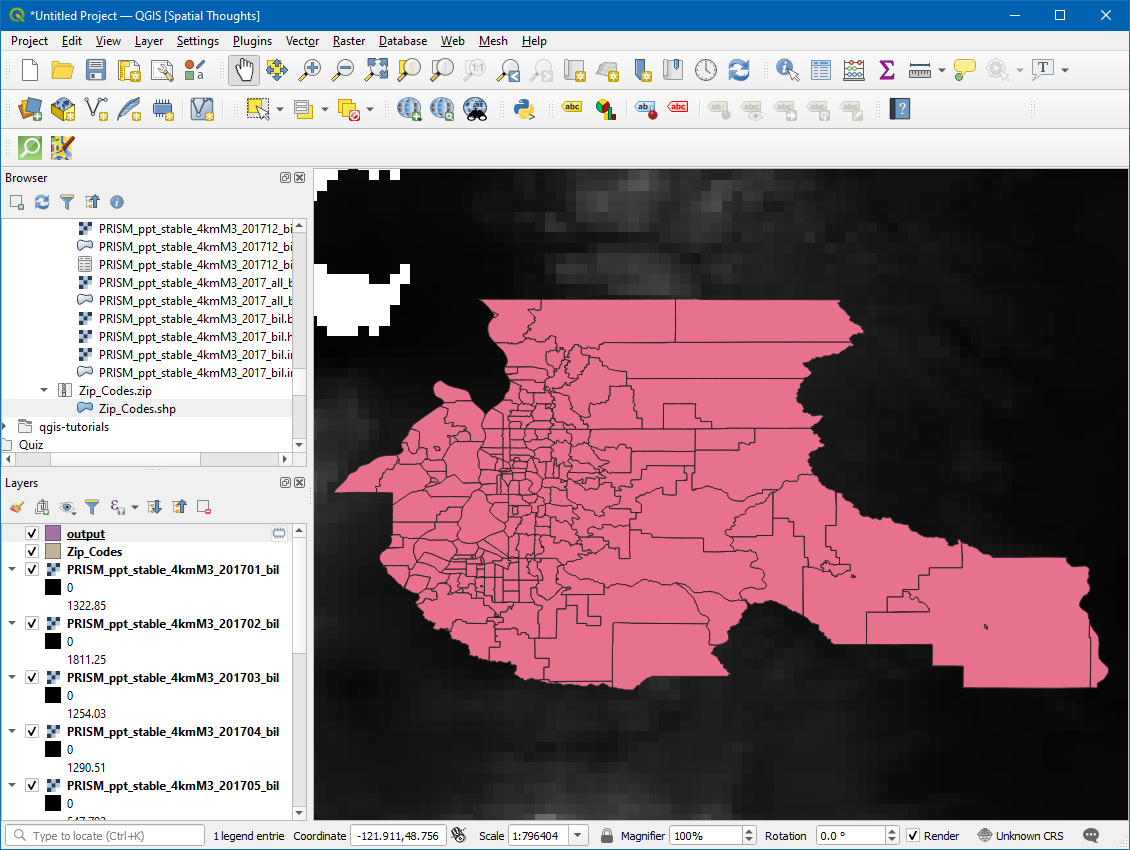1130x850 pixels.
Task: Click the Zoom In magnifier tool
Action: pos(311,70)
